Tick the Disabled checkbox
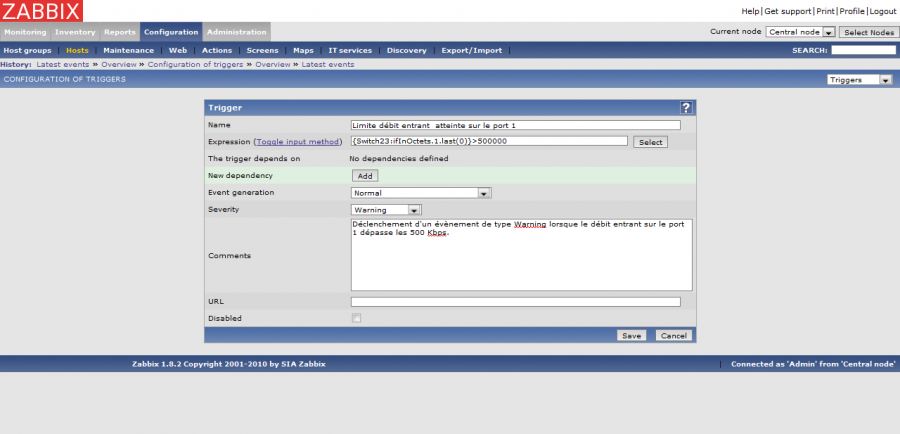This screenshot has height=434, width=900. 356,318
